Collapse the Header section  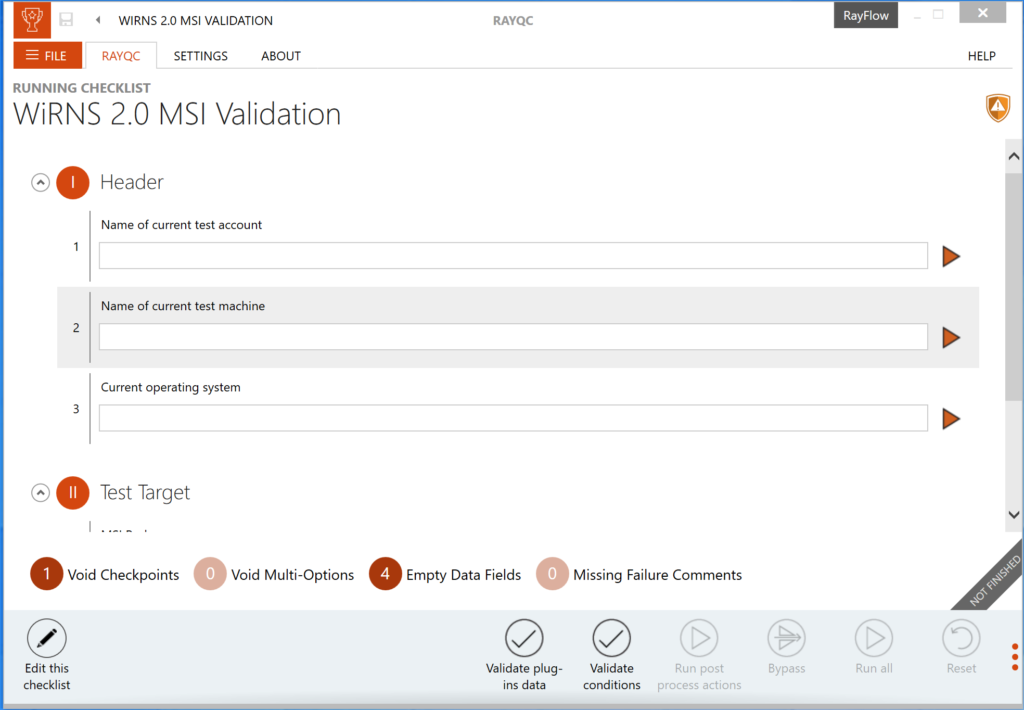tap(40, 182)
